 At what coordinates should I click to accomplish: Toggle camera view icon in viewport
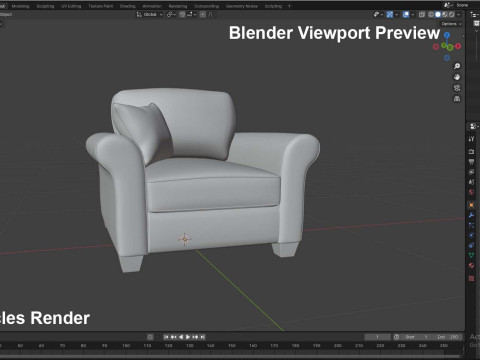click(x=457, y=88)
